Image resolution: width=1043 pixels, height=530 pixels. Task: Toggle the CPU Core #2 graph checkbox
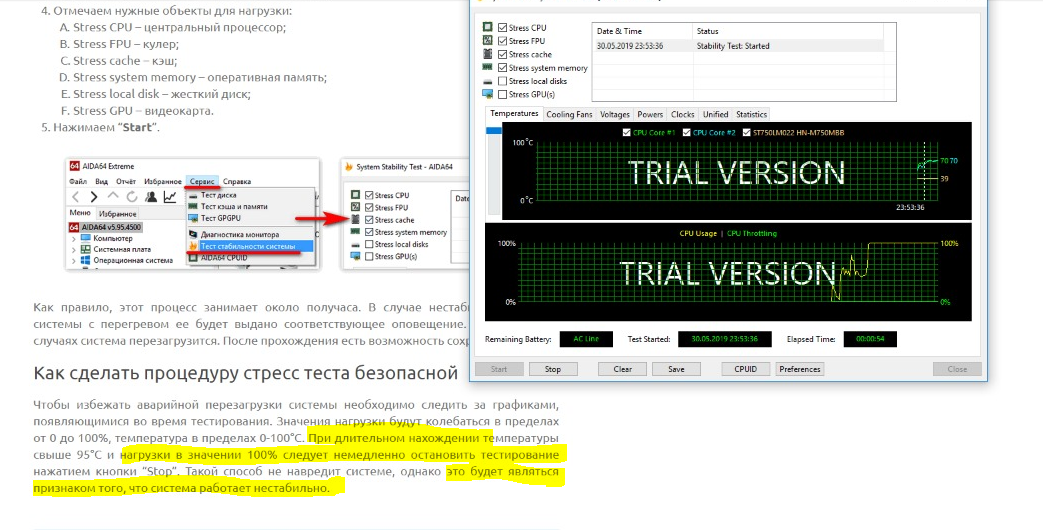(x=686, y=132)
